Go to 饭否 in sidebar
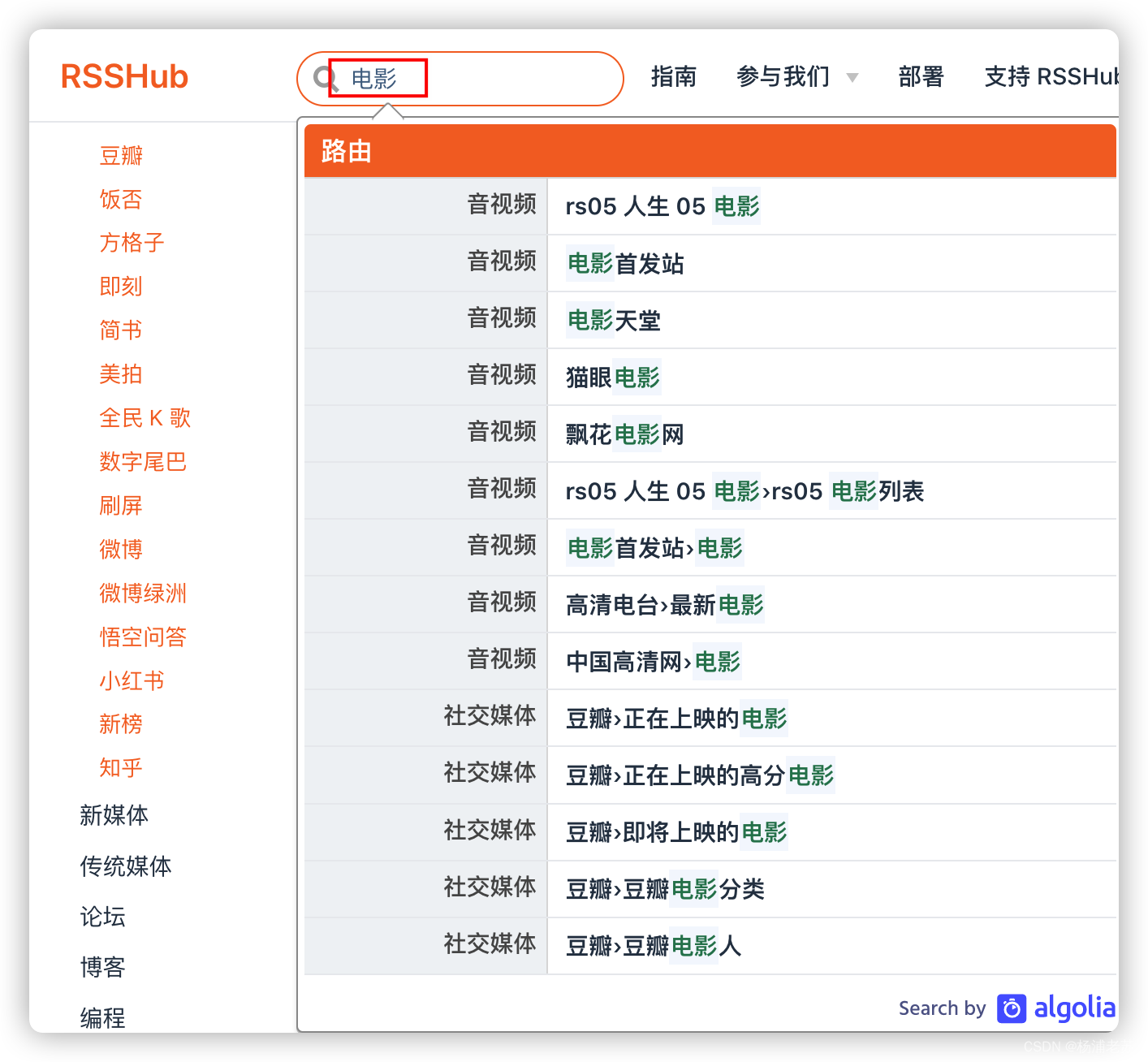 (x=121, y=199)
